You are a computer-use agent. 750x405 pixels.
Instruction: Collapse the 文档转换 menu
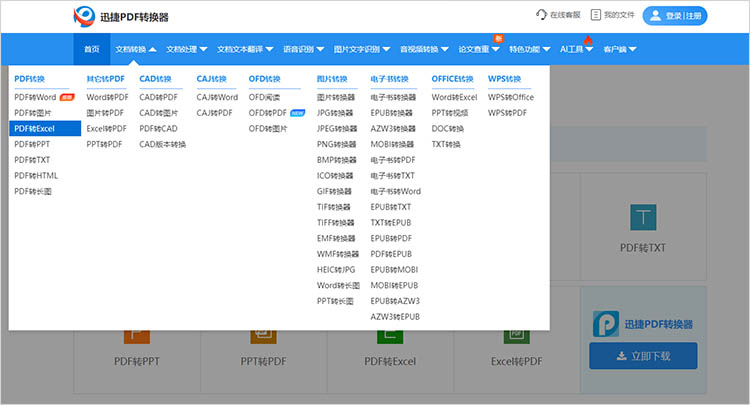tap(135, 49)
